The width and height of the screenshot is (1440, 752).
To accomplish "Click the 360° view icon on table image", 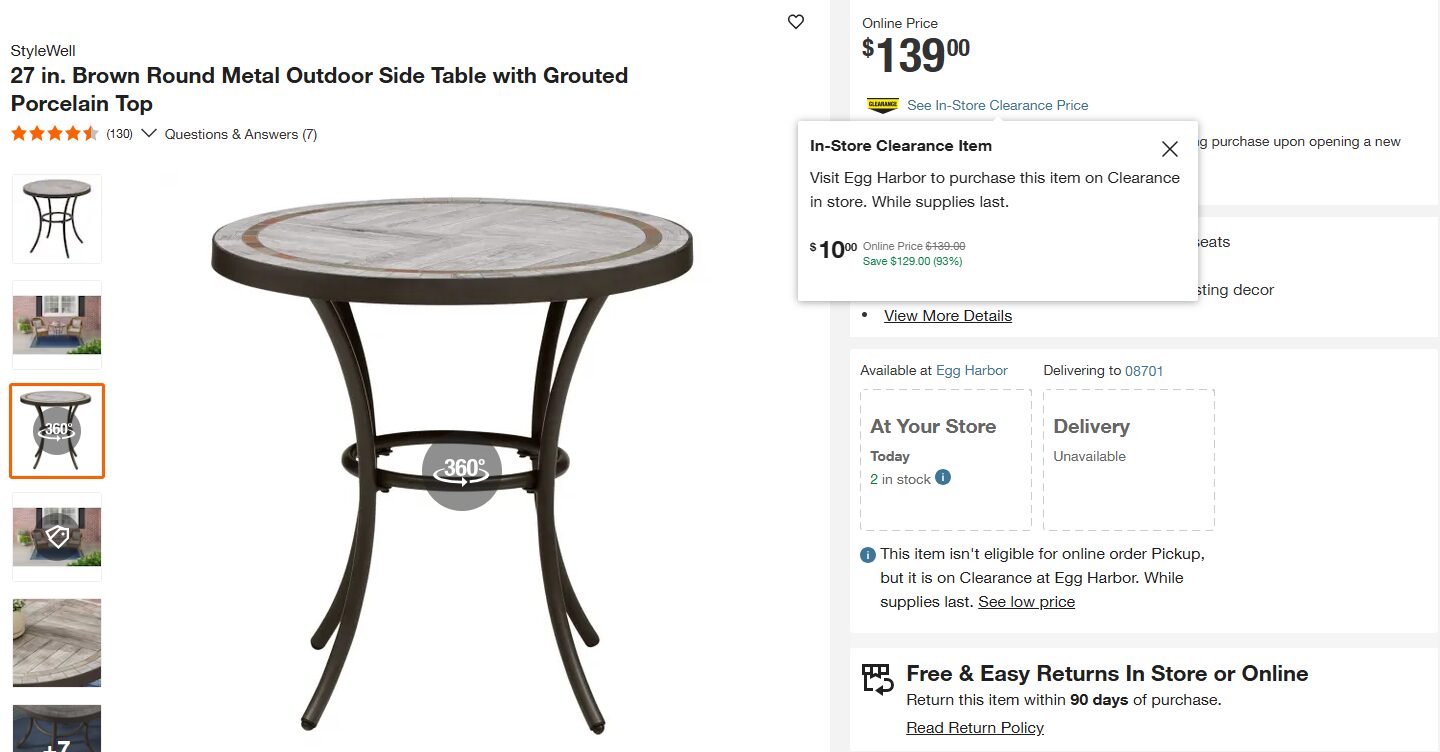I will tap(462, 471).
